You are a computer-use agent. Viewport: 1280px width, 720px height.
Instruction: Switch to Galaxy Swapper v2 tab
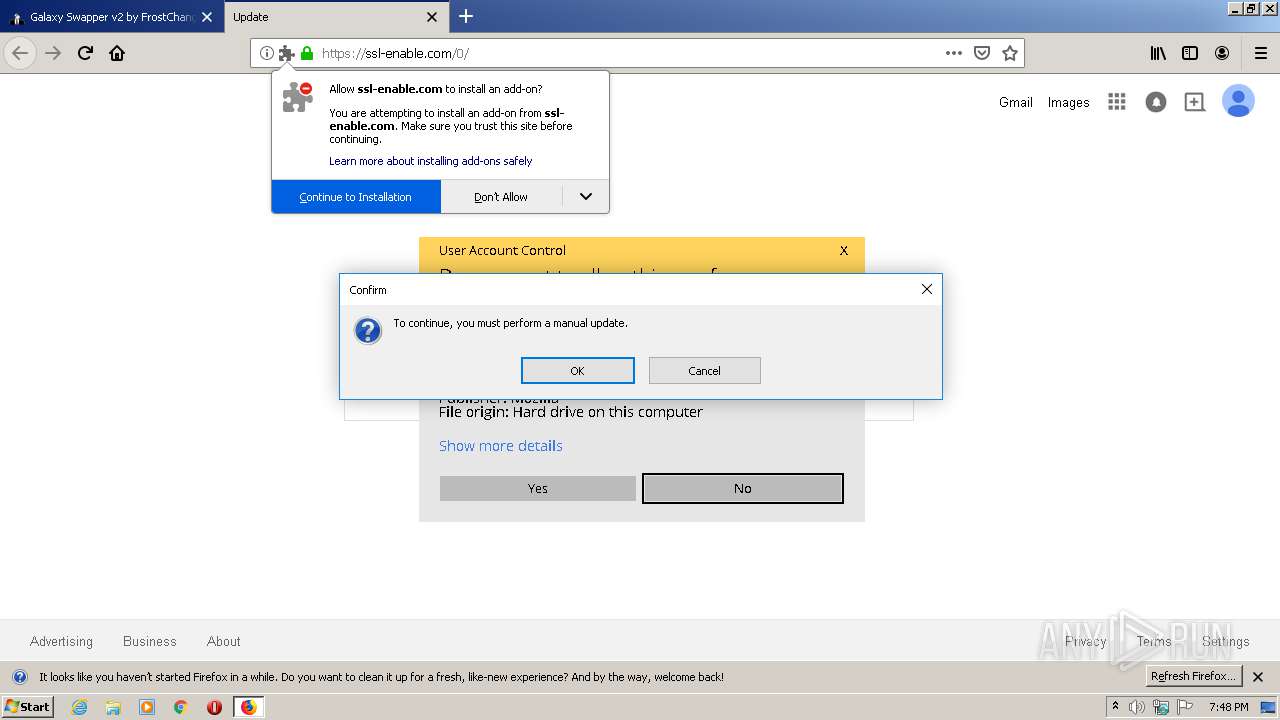111,17
